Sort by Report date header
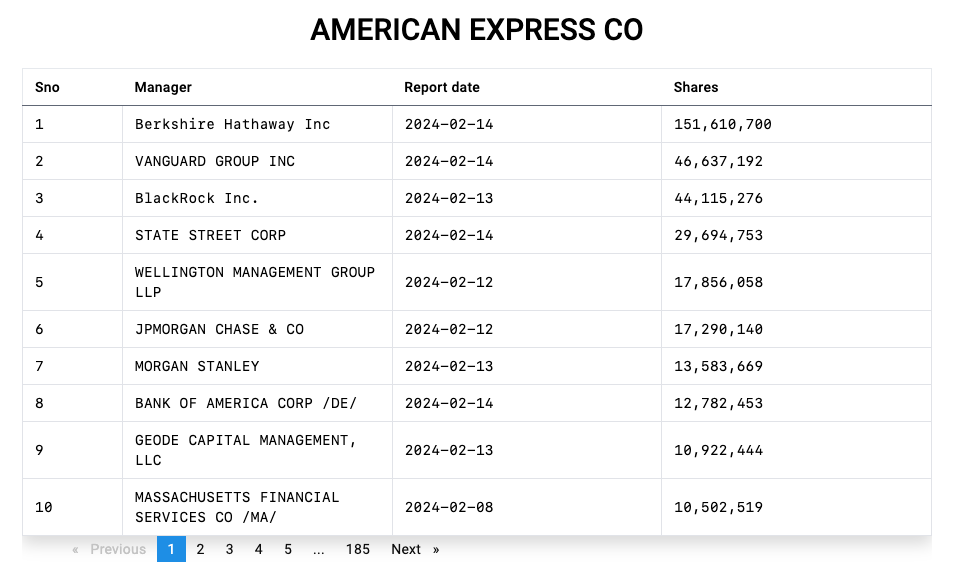This screenshot has width=954, height=581. (442, 87)
